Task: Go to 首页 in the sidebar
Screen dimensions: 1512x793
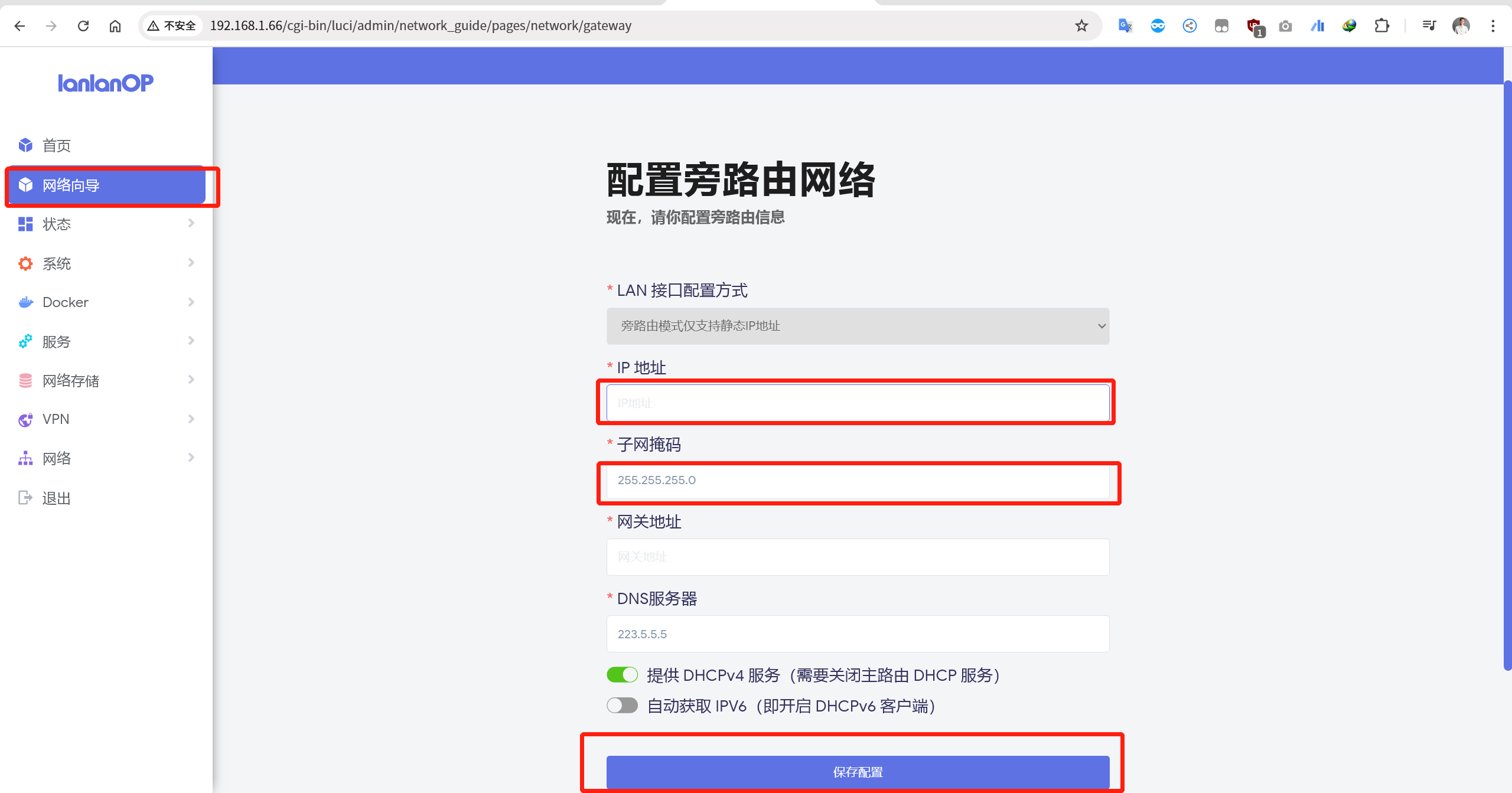Action: point(57,145)
